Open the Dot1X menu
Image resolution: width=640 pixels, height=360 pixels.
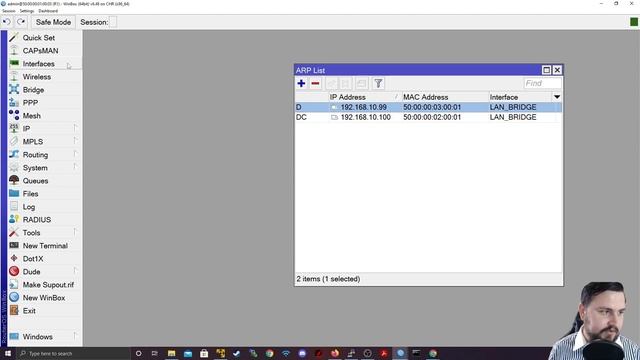point(33,259)
